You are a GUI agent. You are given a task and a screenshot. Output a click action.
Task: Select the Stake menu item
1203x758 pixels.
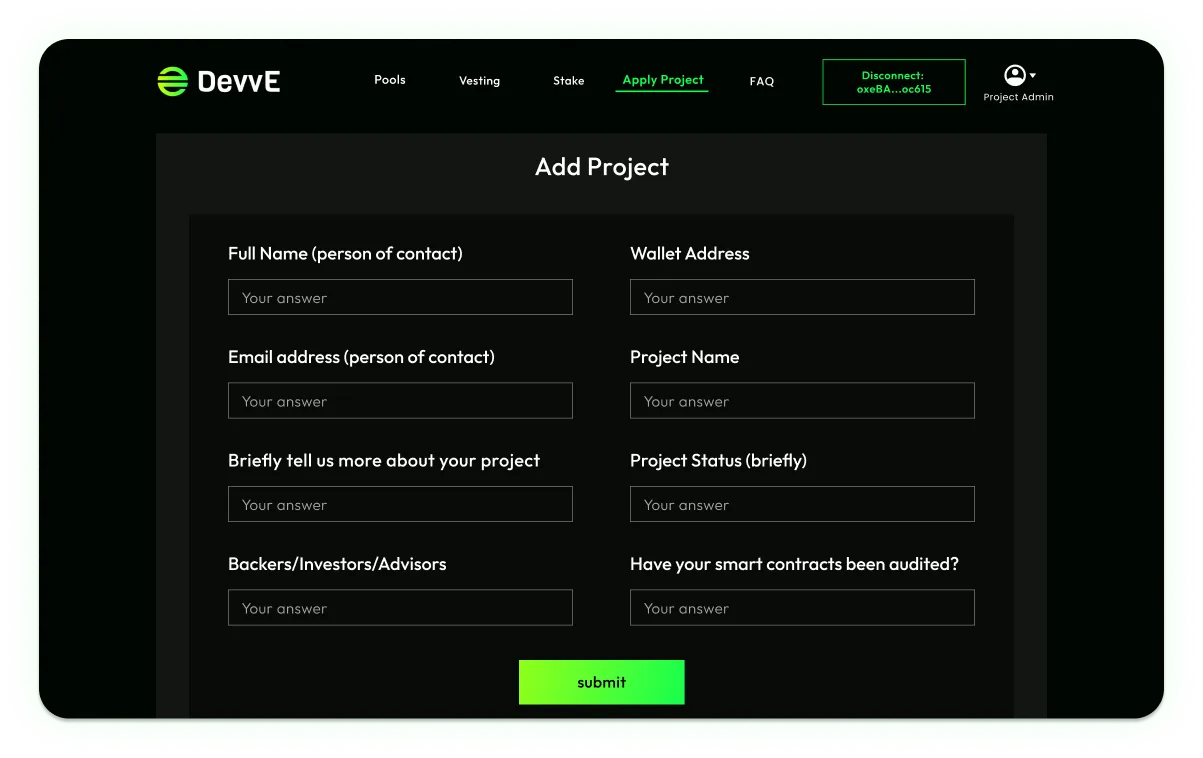[x=568, y=81]
